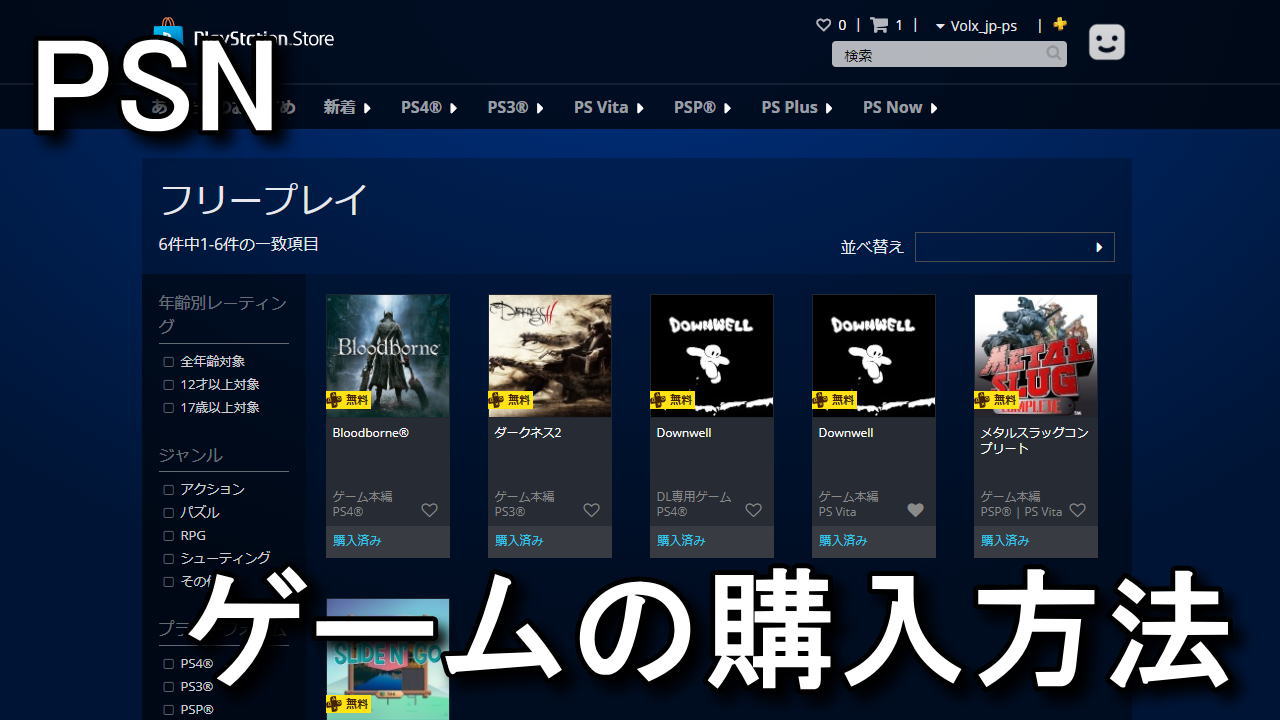Expand the PS Plus navigation menu
Viewport: 1280px width, 720px height.
coord(797,107)
